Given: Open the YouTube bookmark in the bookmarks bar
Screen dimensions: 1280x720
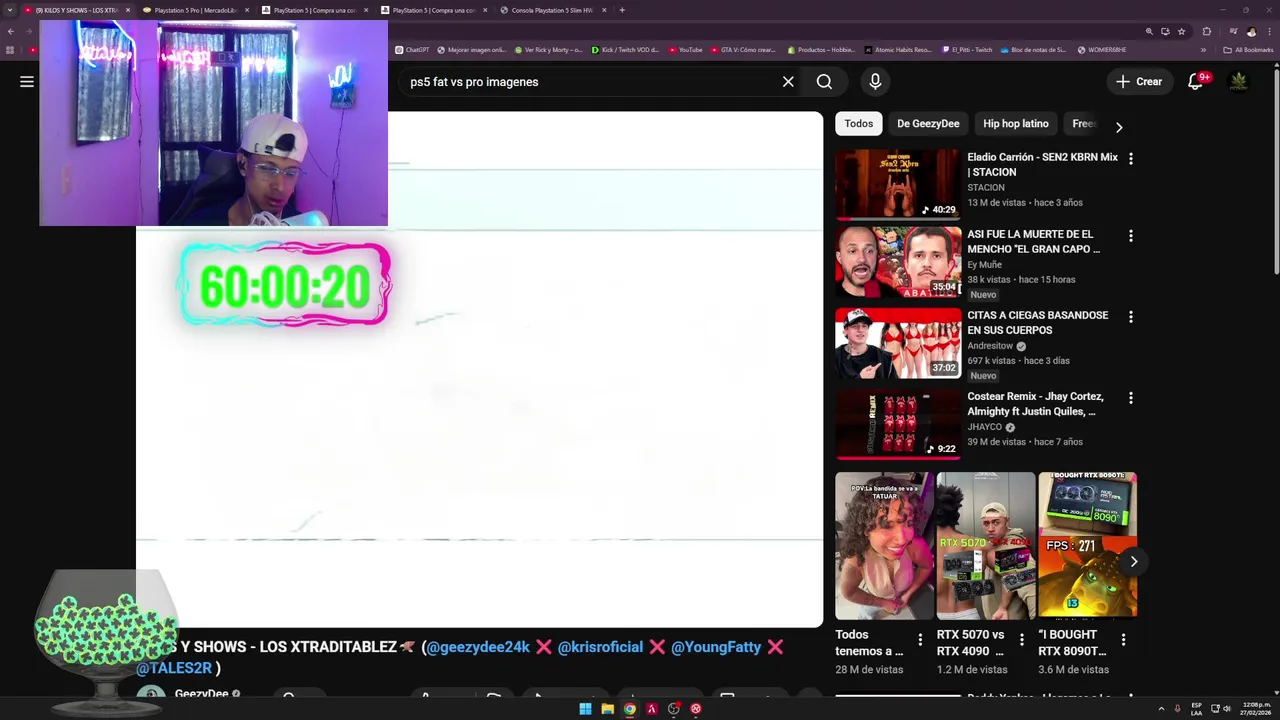Looking at the screenshot, I should 686,50.
